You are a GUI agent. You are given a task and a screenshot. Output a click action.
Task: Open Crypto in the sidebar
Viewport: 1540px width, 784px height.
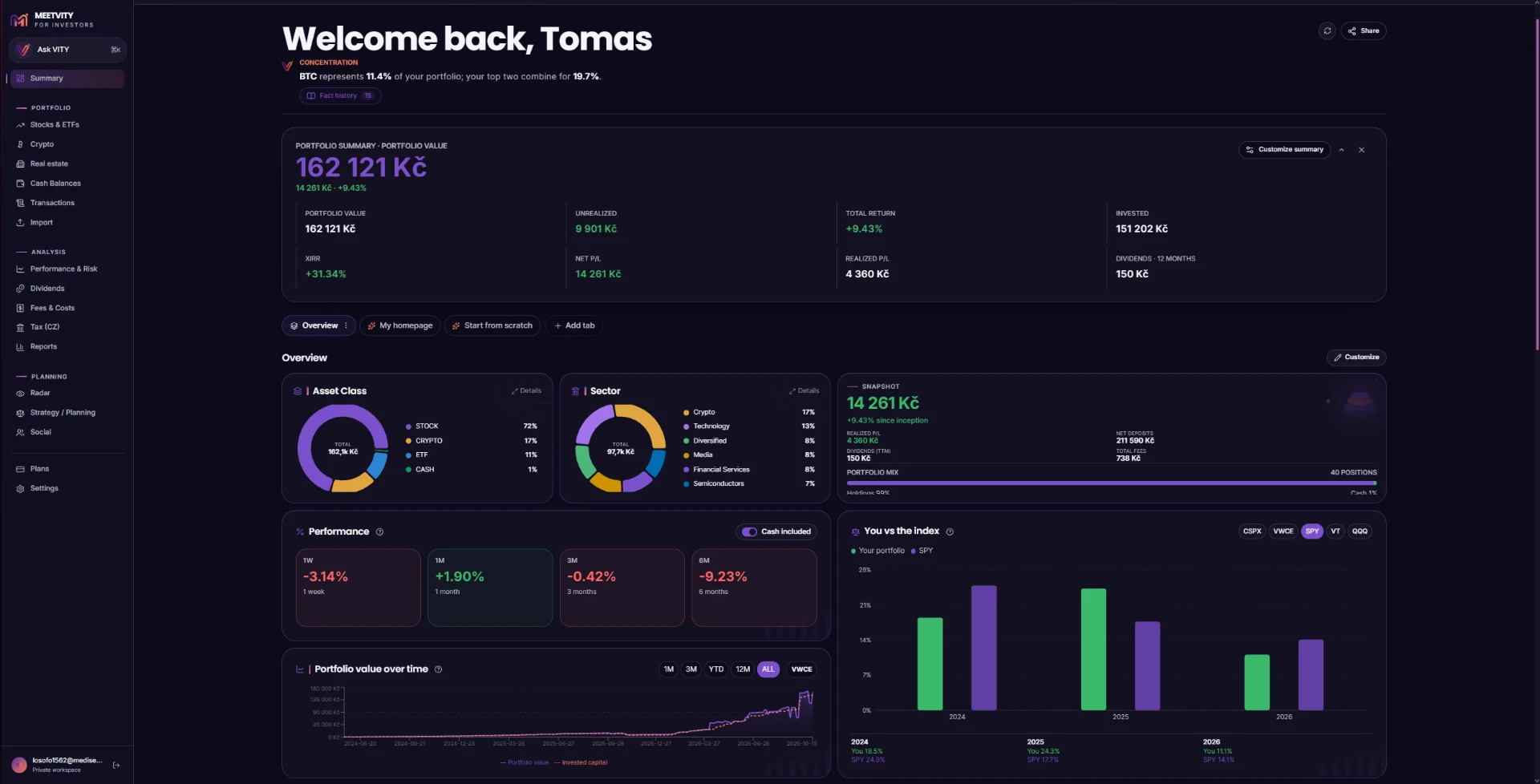coord(67,144)
